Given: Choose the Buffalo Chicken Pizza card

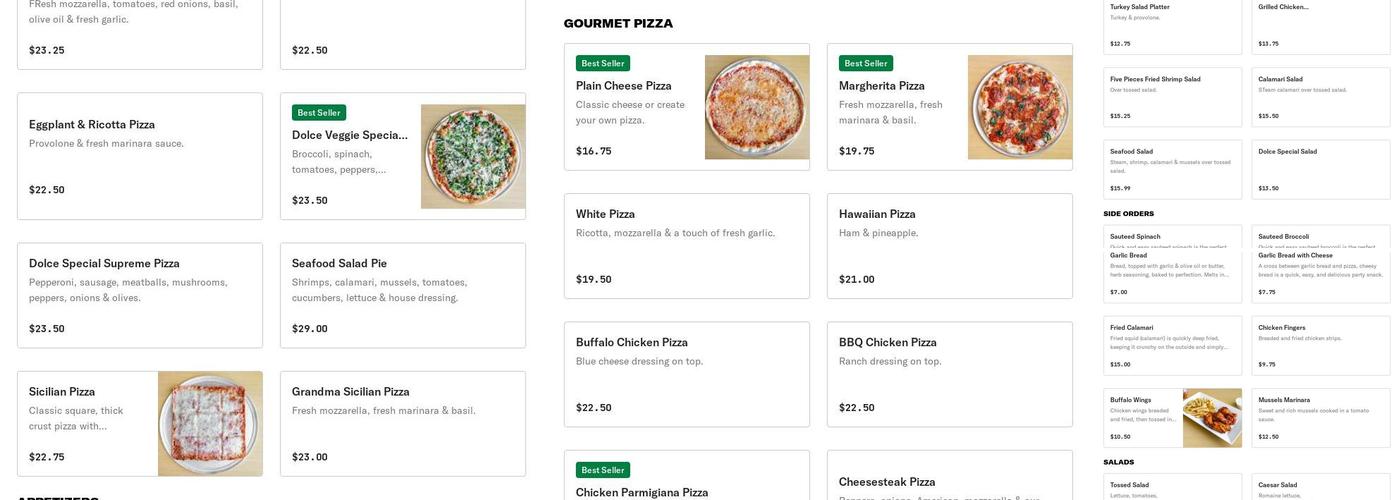Looking at the screenshot, I should [x=686, y=374].
